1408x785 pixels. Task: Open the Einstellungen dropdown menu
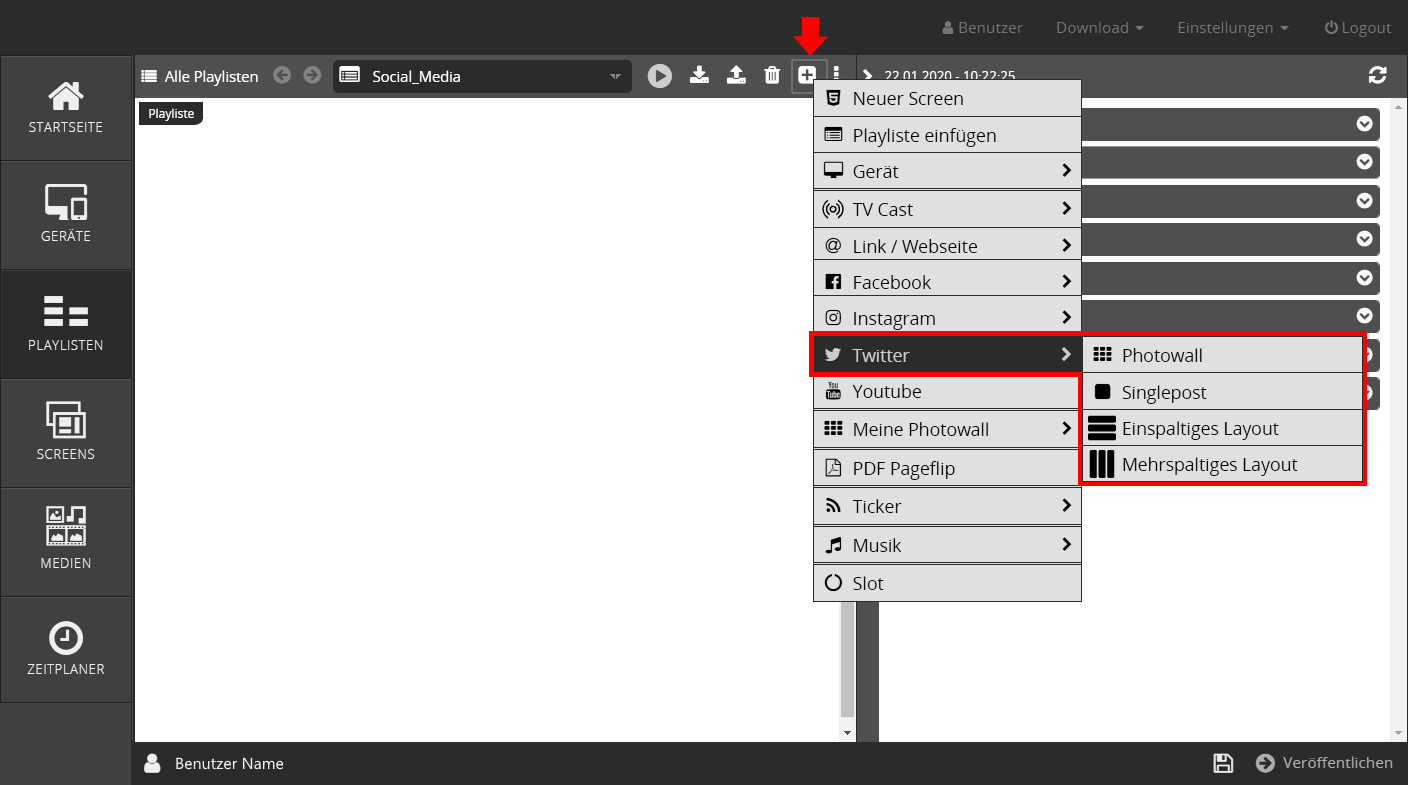tap(1233, 28)
